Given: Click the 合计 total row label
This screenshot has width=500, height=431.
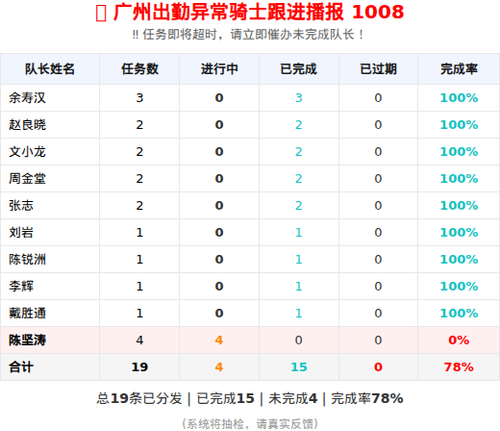Looking at the screenshot, I should pyautogui.click(x=21, y=367).
